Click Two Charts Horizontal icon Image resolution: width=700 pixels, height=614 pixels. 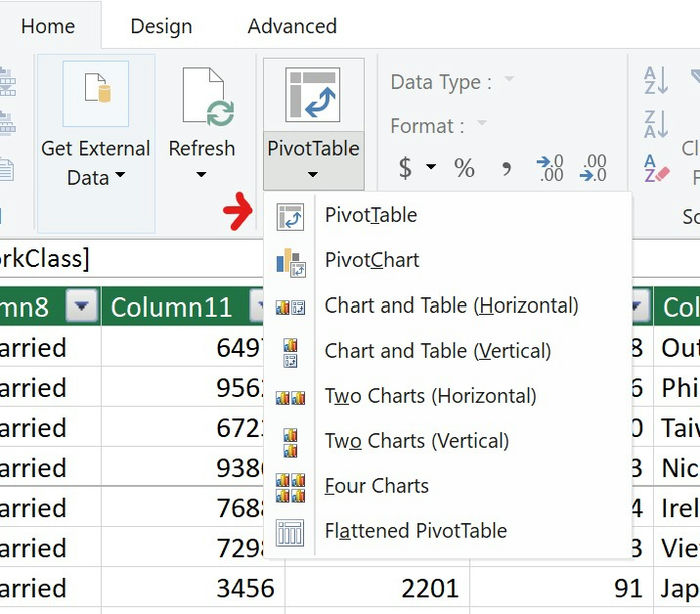pos(291,397)
